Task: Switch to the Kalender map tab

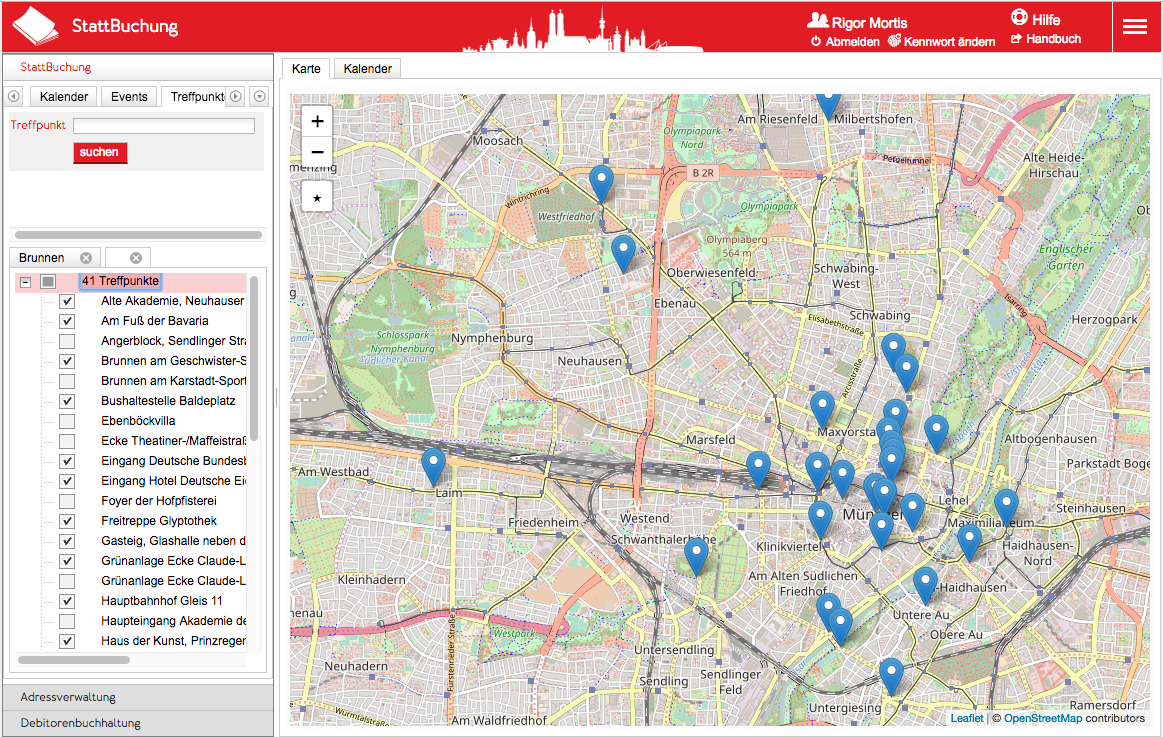Action: (x=367, y=68)
